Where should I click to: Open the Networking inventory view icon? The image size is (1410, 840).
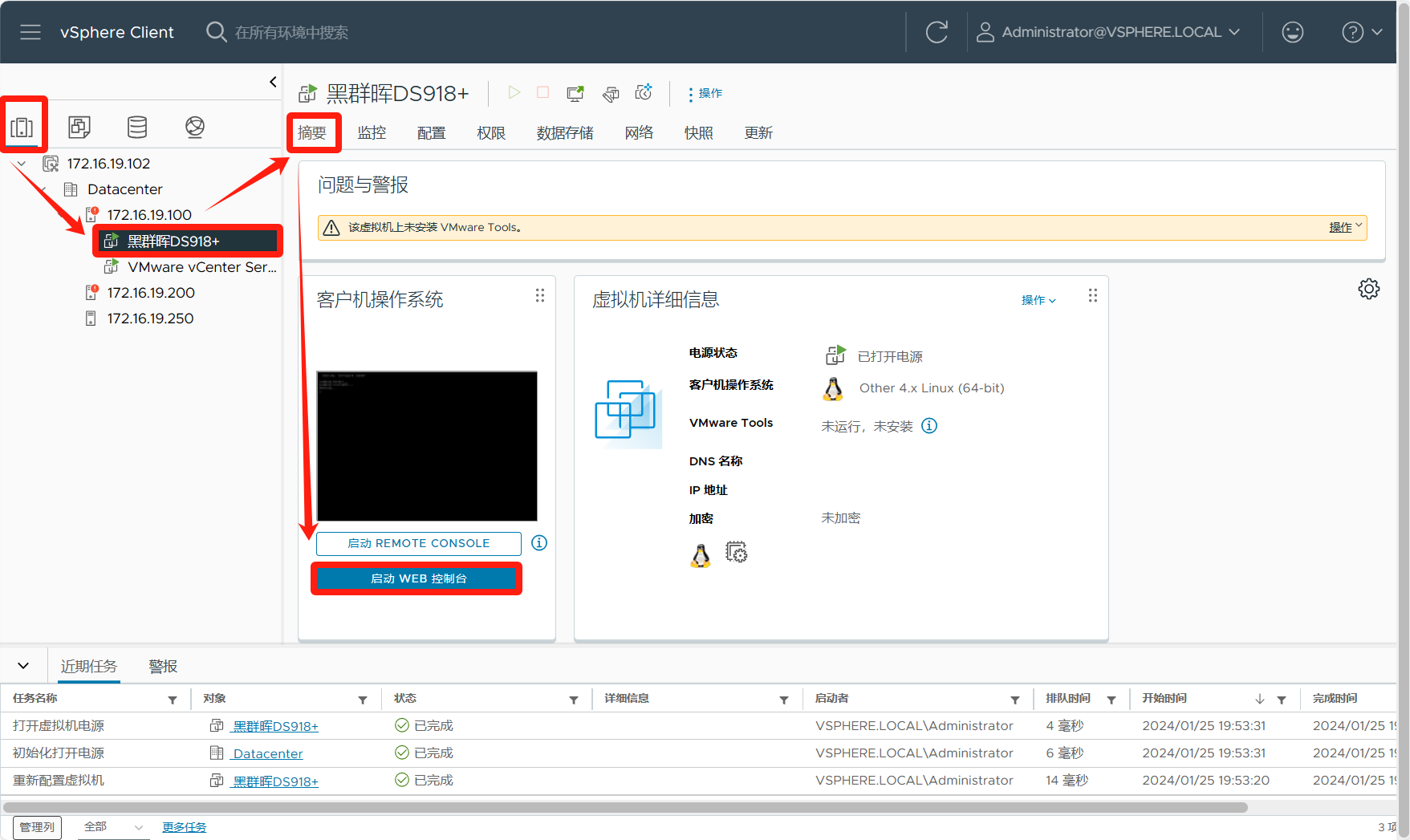194,127
